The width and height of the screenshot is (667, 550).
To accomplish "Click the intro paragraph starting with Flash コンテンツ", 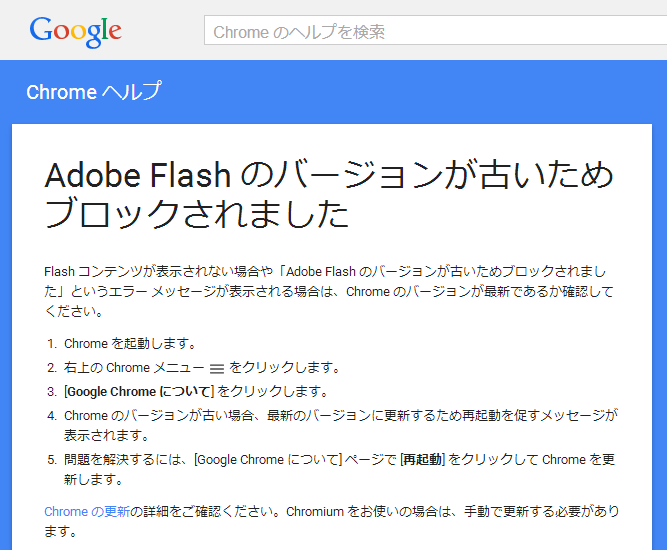I will [x=328, y=291].
